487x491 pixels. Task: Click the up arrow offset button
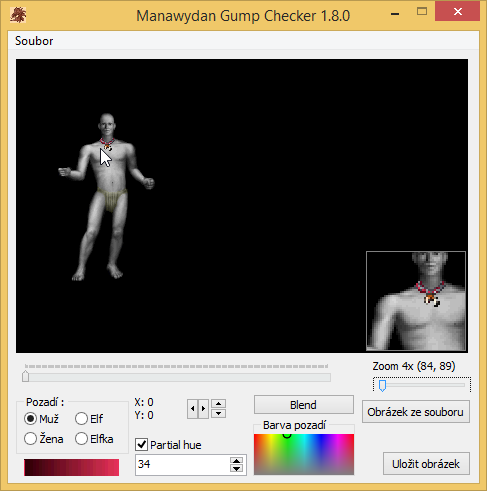click(x=218, y=404)
